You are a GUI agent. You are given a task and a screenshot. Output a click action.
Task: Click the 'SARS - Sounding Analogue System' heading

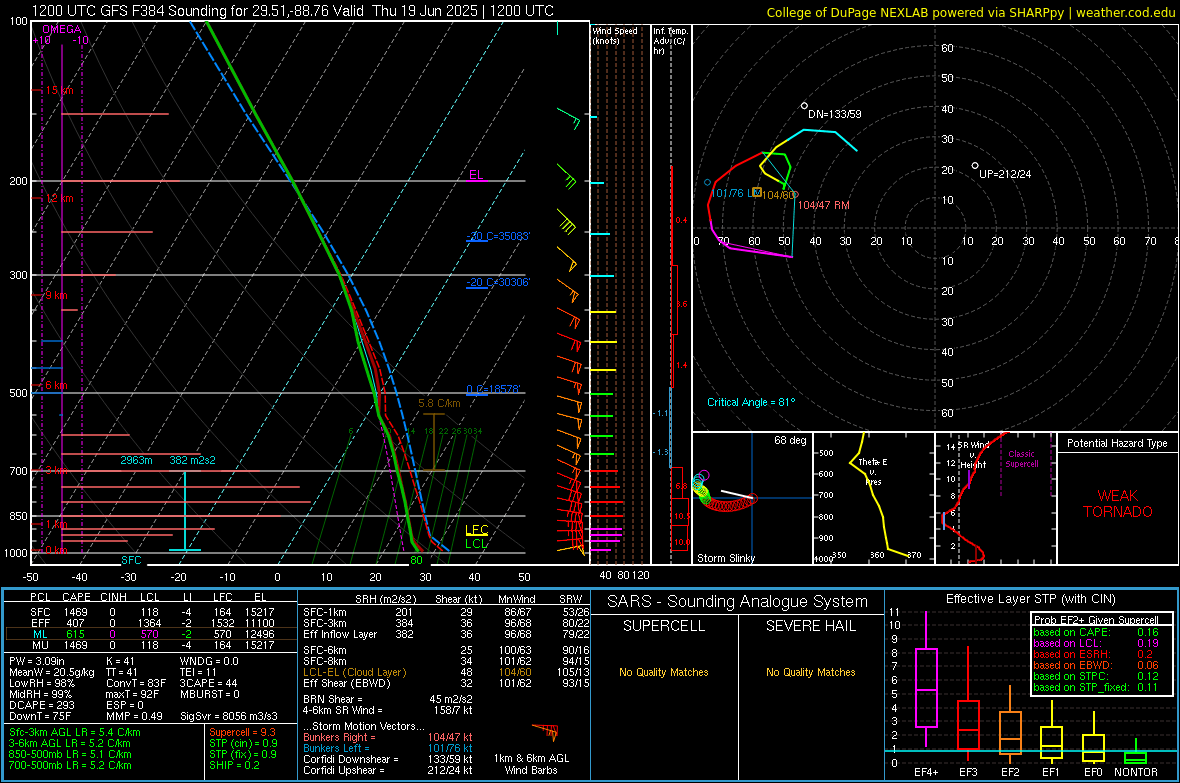point(738,602)
